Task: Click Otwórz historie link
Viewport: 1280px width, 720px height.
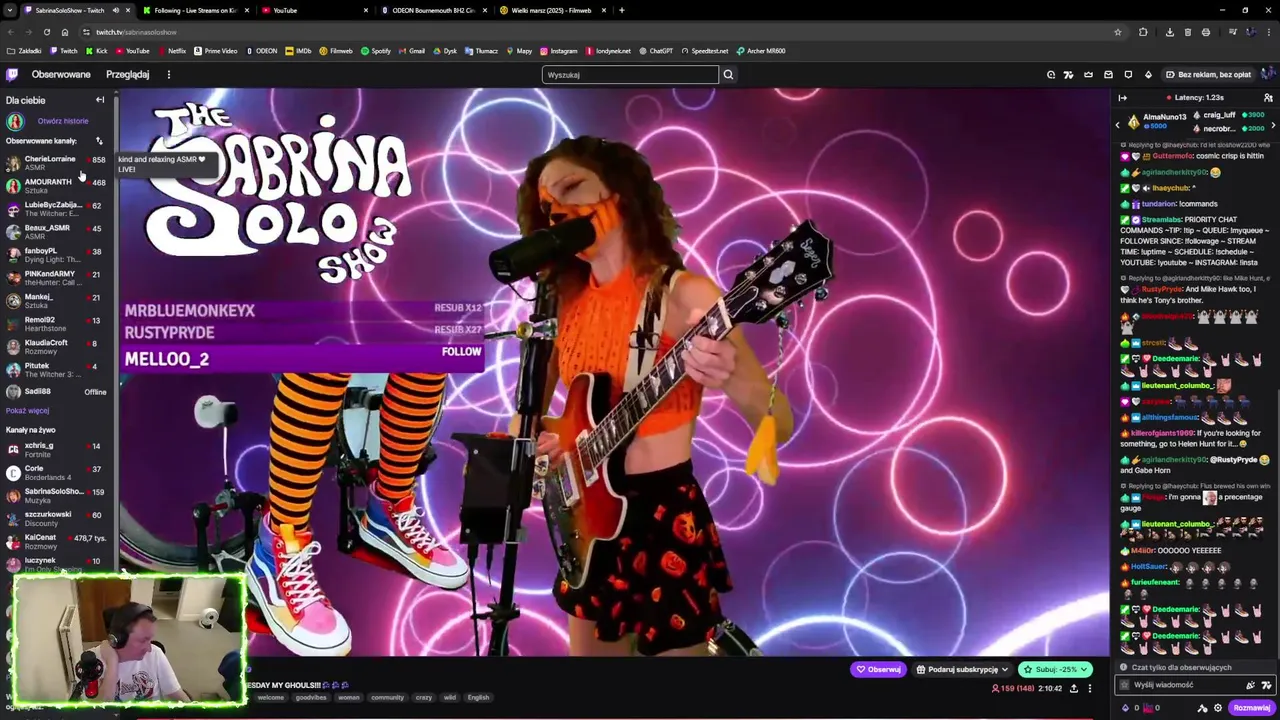Action: pyautogui.click(x=63, y=121)
